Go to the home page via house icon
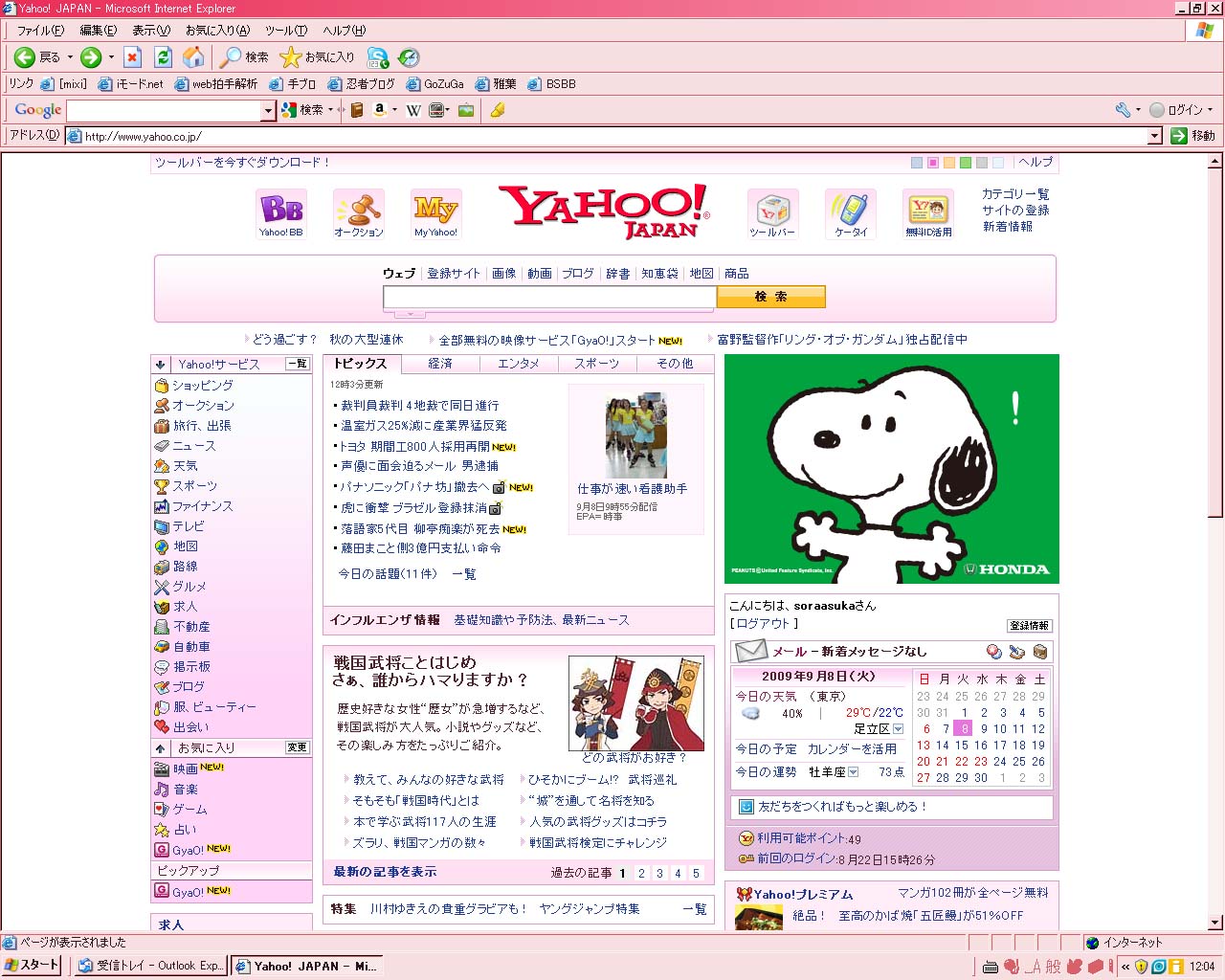Image resolution: width=1225 pixels, height=980 pixels. coord(193,57)
